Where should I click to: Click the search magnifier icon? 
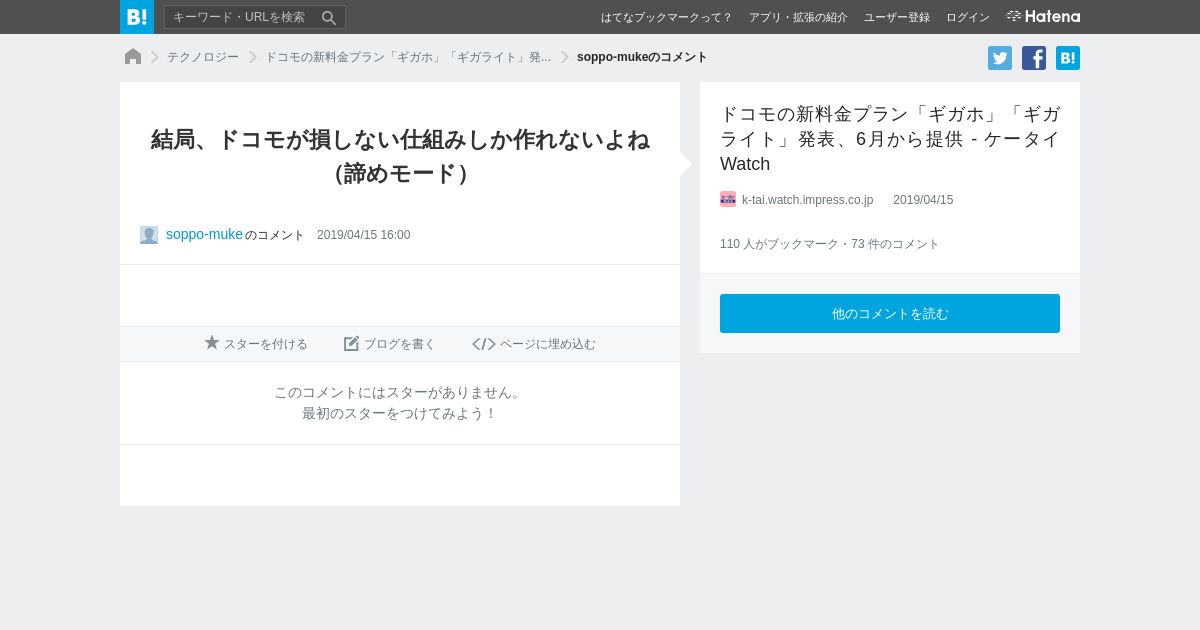(x=328, y=17)
